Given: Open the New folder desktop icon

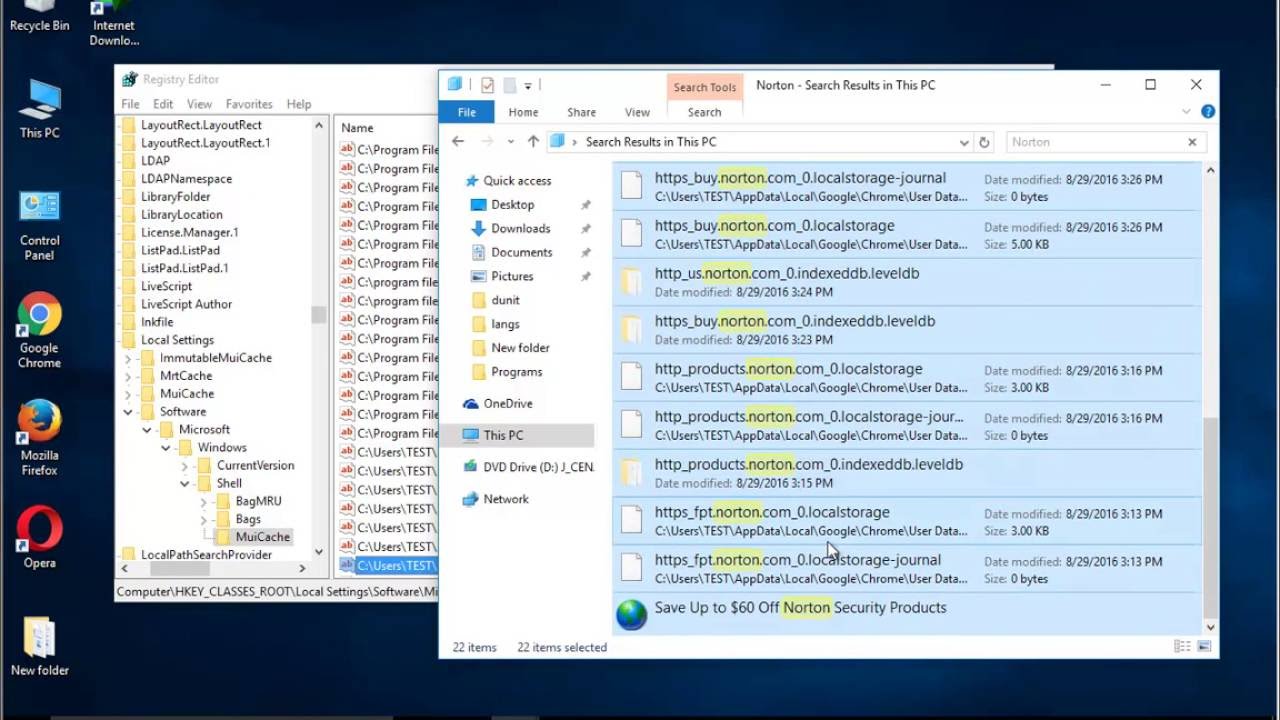Looking at the screenshot, I should coord(39,646).
